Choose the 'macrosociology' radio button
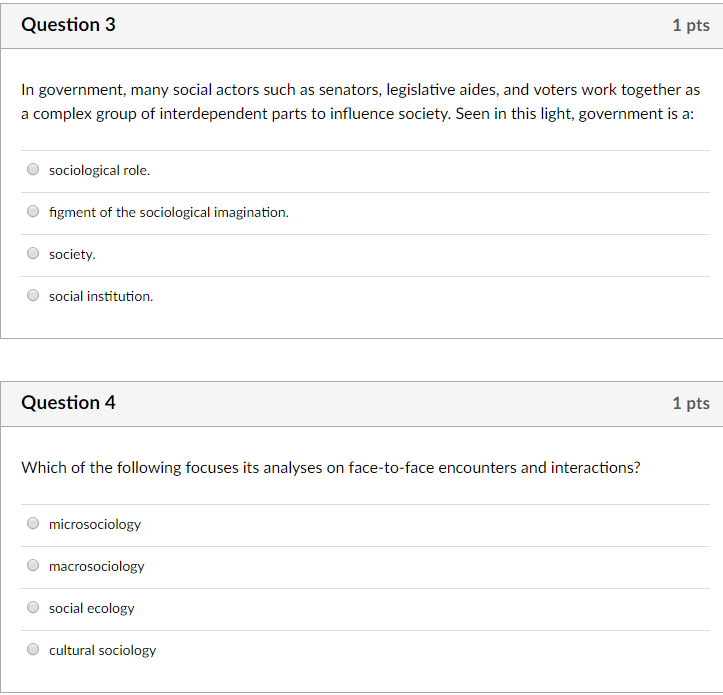This screenshot has width=723, height=695. point(33,565)
